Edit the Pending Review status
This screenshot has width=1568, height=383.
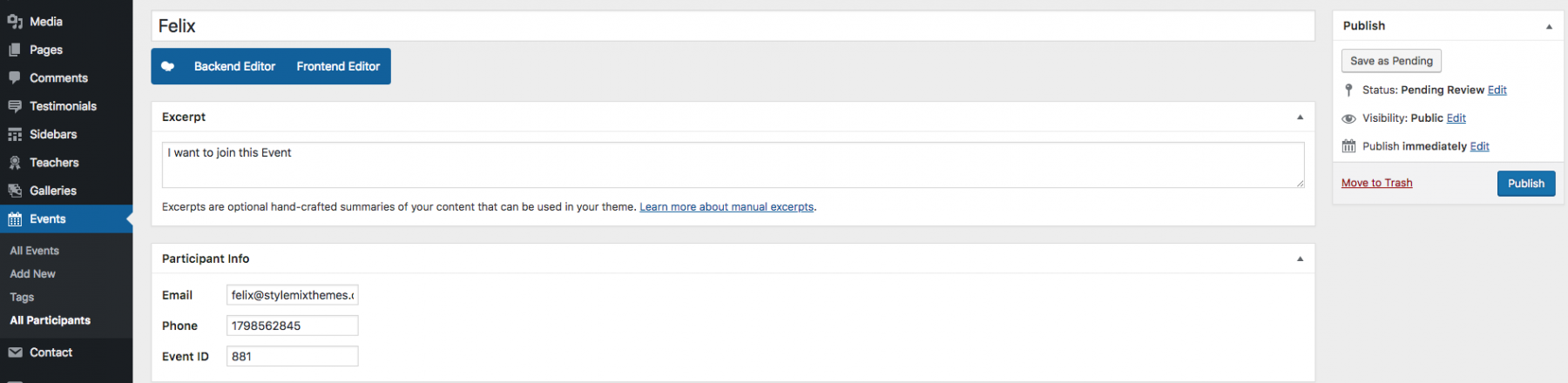[1497, 90]
